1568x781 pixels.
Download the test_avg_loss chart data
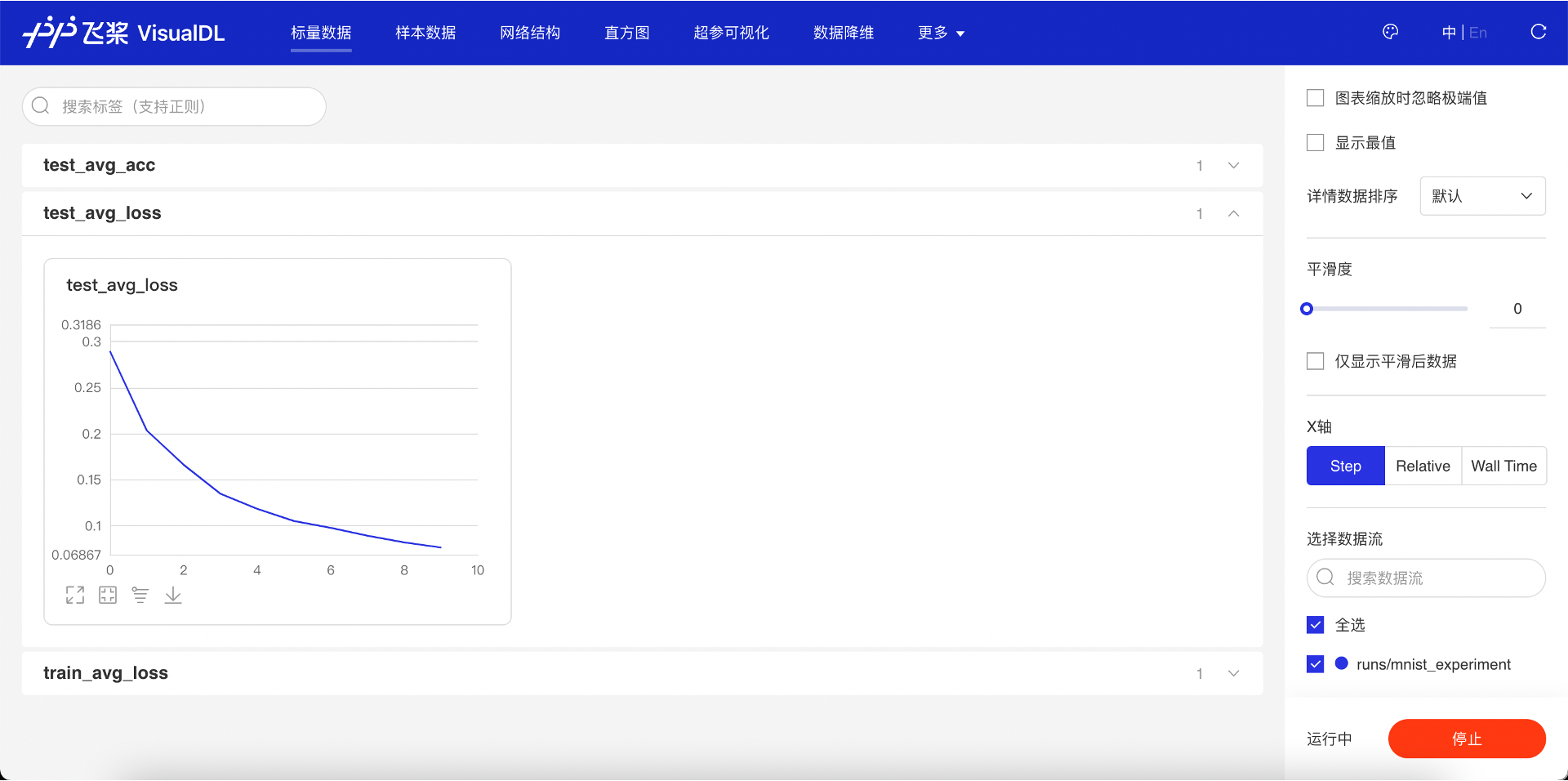point(173,596)
